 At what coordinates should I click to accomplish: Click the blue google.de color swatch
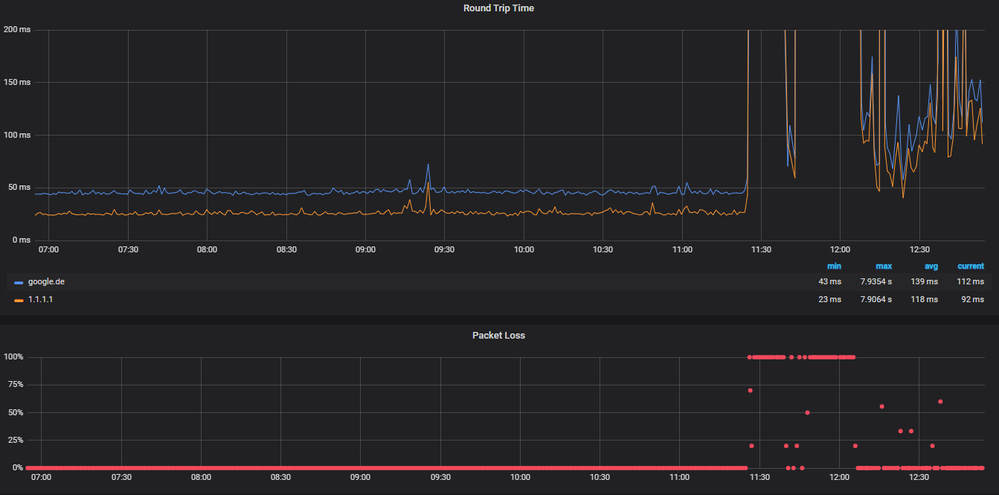18,282
